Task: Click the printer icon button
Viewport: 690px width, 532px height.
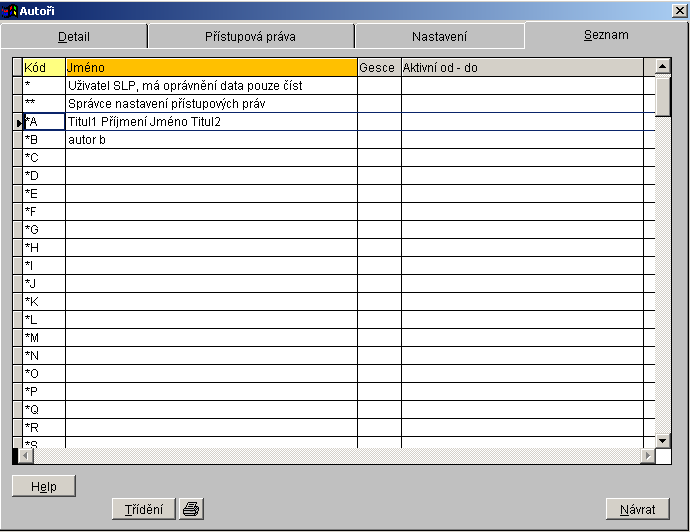Action: coord(191,509)
